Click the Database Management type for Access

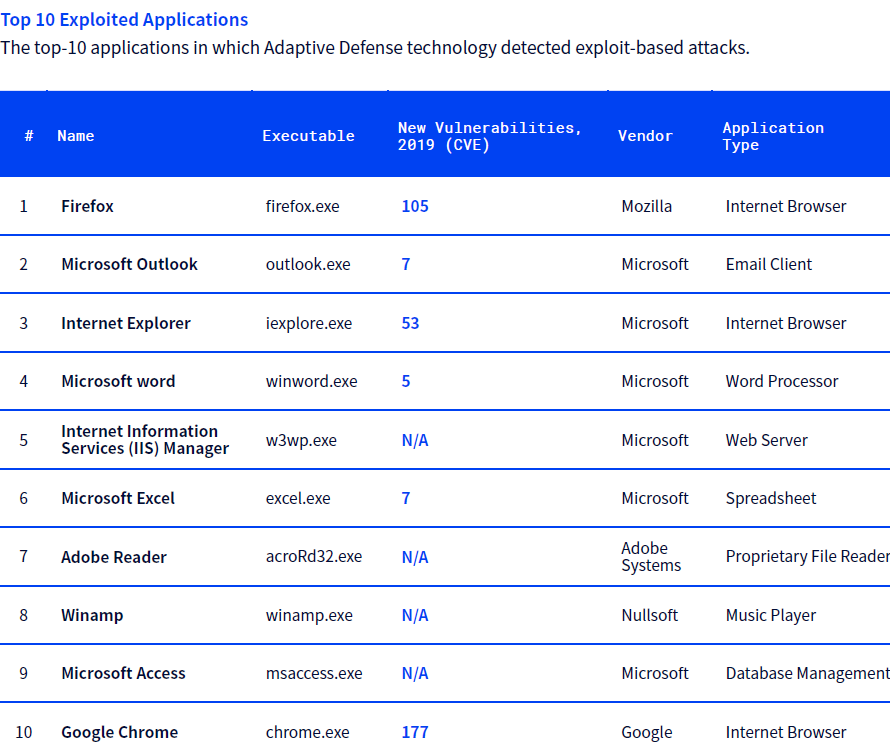click(x=807, y=673)
